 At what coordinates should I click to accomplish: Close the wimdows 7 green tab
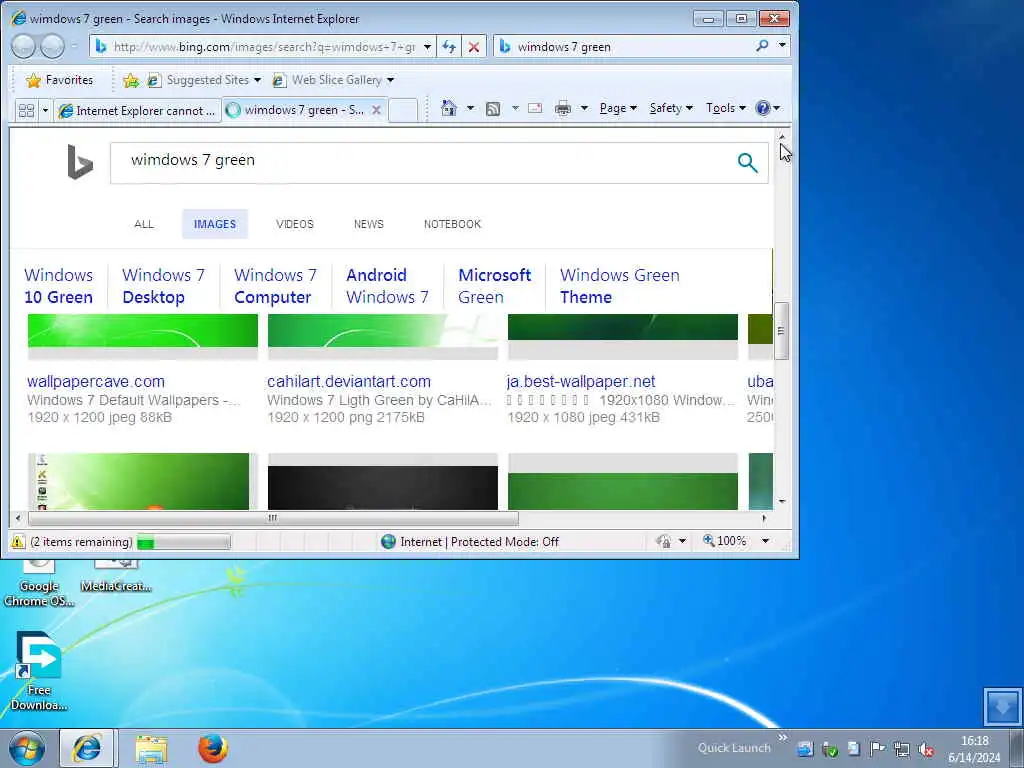coord(376,110)
